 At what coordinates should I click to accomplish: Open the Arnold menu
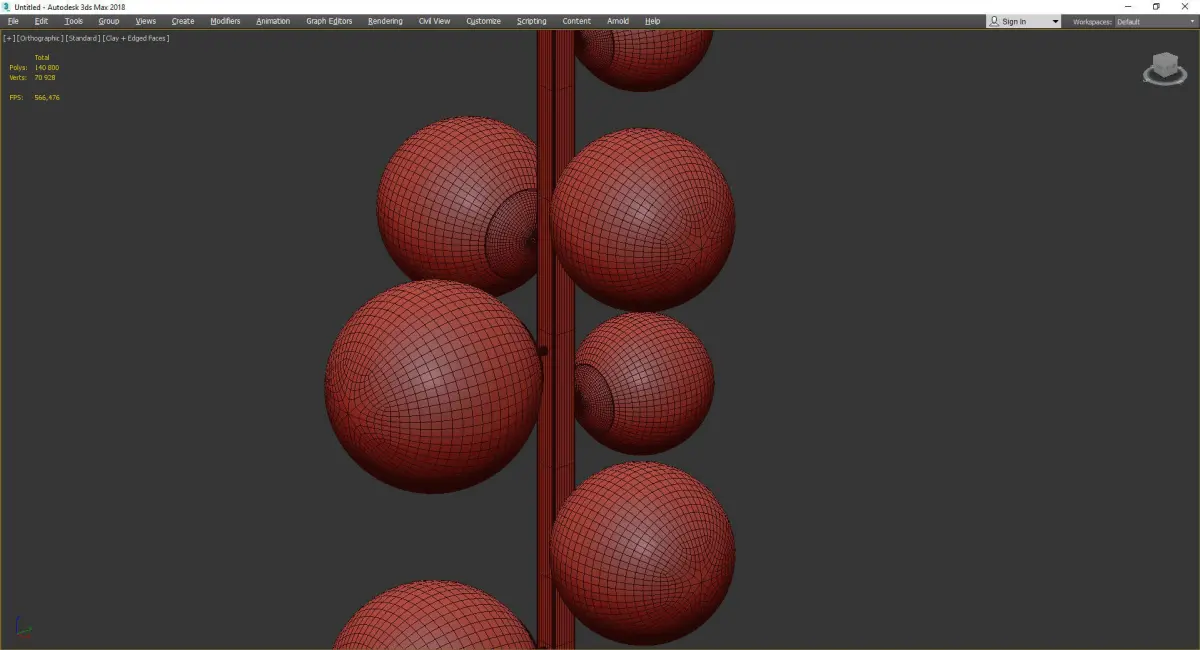[x=618, y=21]
